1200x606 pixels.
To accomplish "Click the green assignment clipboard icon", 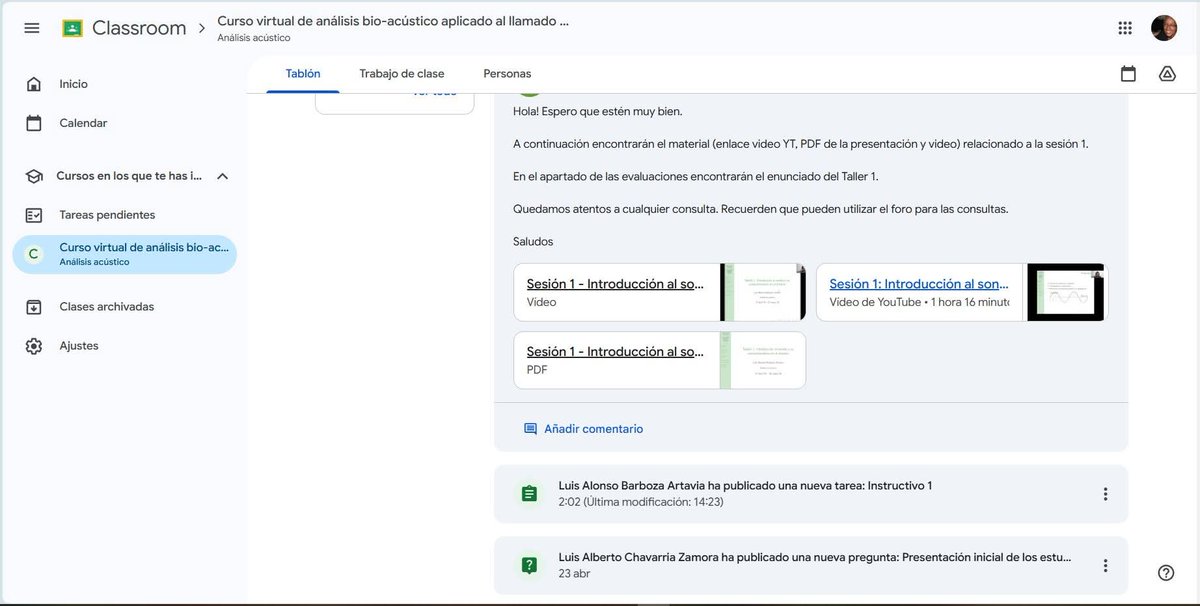I will point(529,494).
